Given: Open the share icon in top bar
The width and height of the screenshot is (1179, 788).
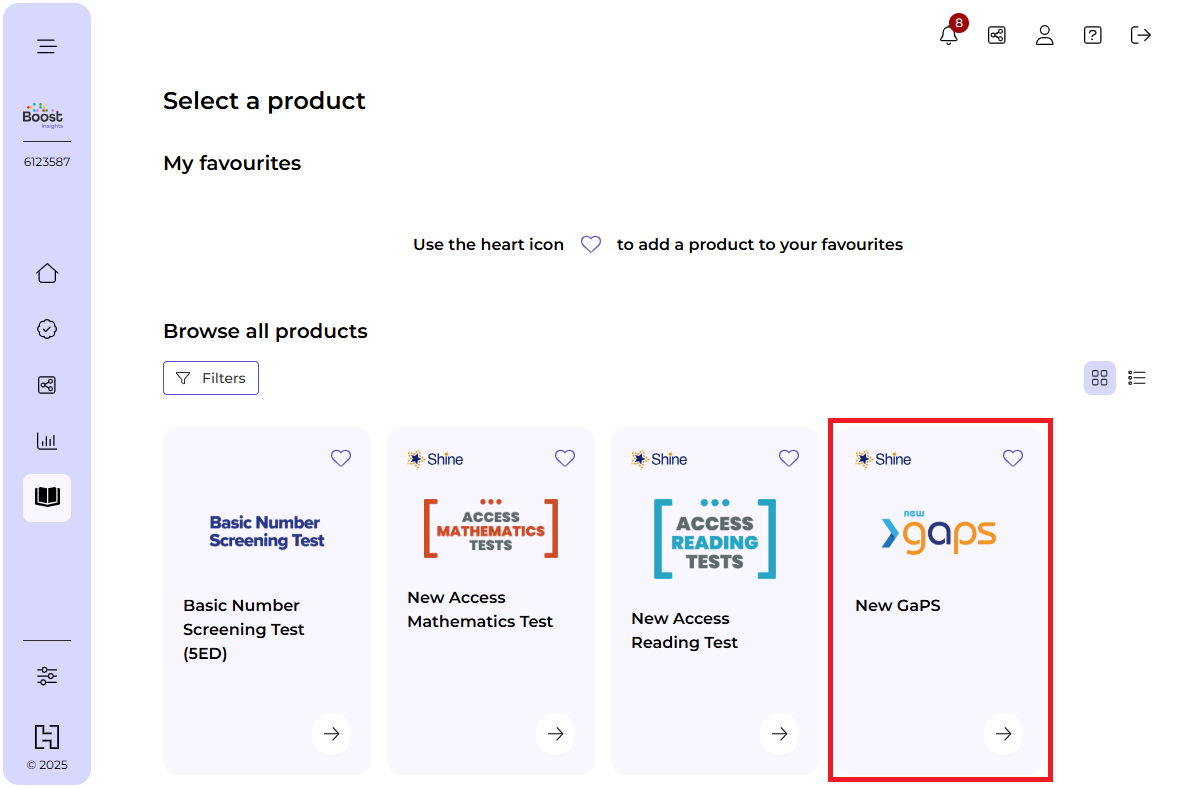Looking at the screenshot, I should click(x=997, y=35).
